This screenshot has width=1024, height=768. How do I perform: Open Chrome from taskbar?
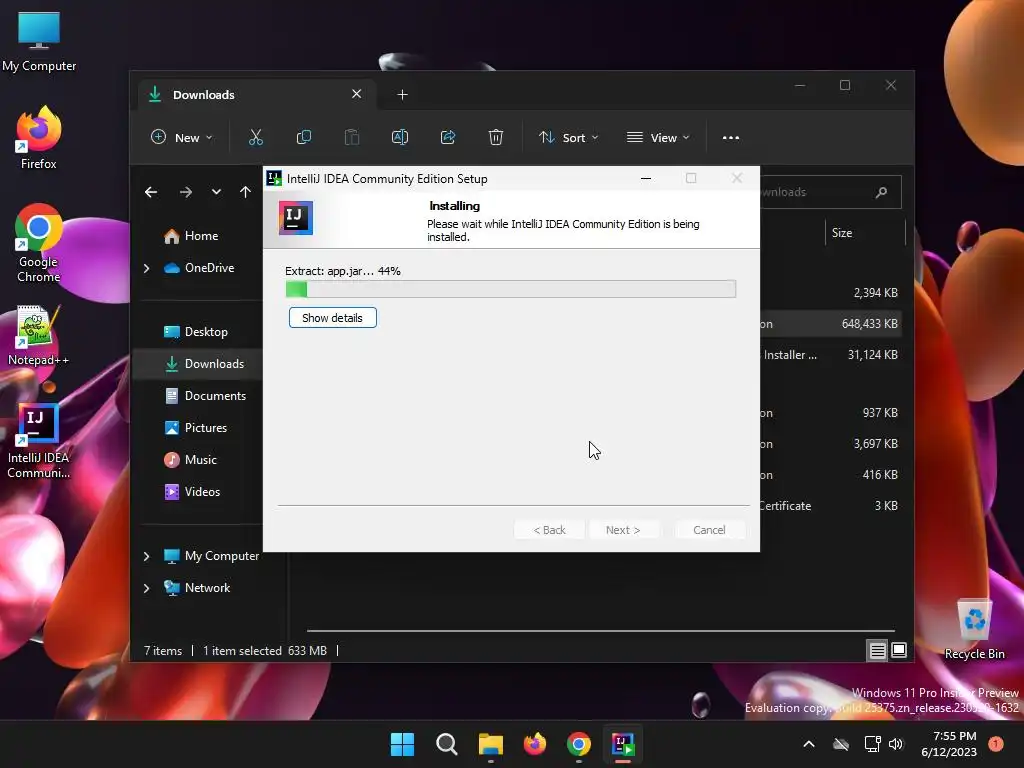(x=579, y=744)
